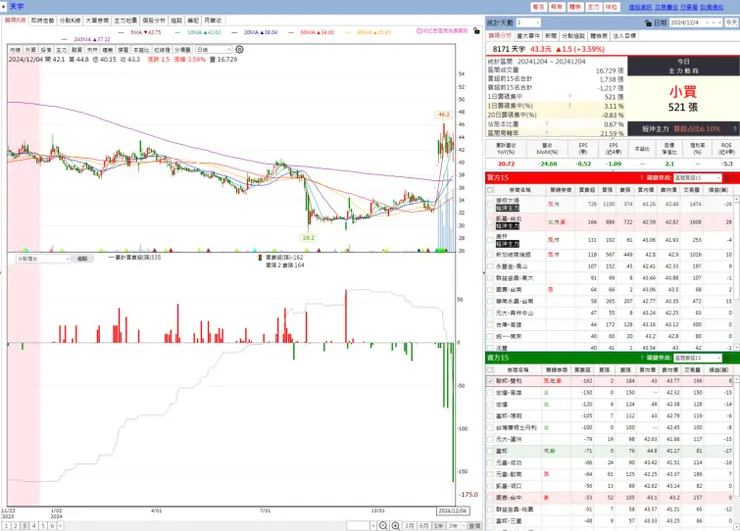Image resolution: width=740 pixels, height=531 pixels.
Task: Toggle the 分價量 chart indicator button
Action: (183, 50)
